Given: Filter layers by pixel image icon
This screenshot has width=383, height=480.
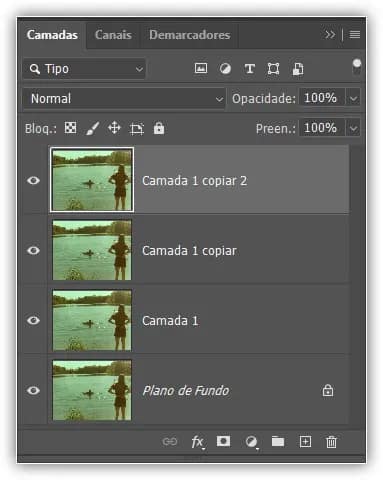Looking at the screenshot, I should coord(201,68).
